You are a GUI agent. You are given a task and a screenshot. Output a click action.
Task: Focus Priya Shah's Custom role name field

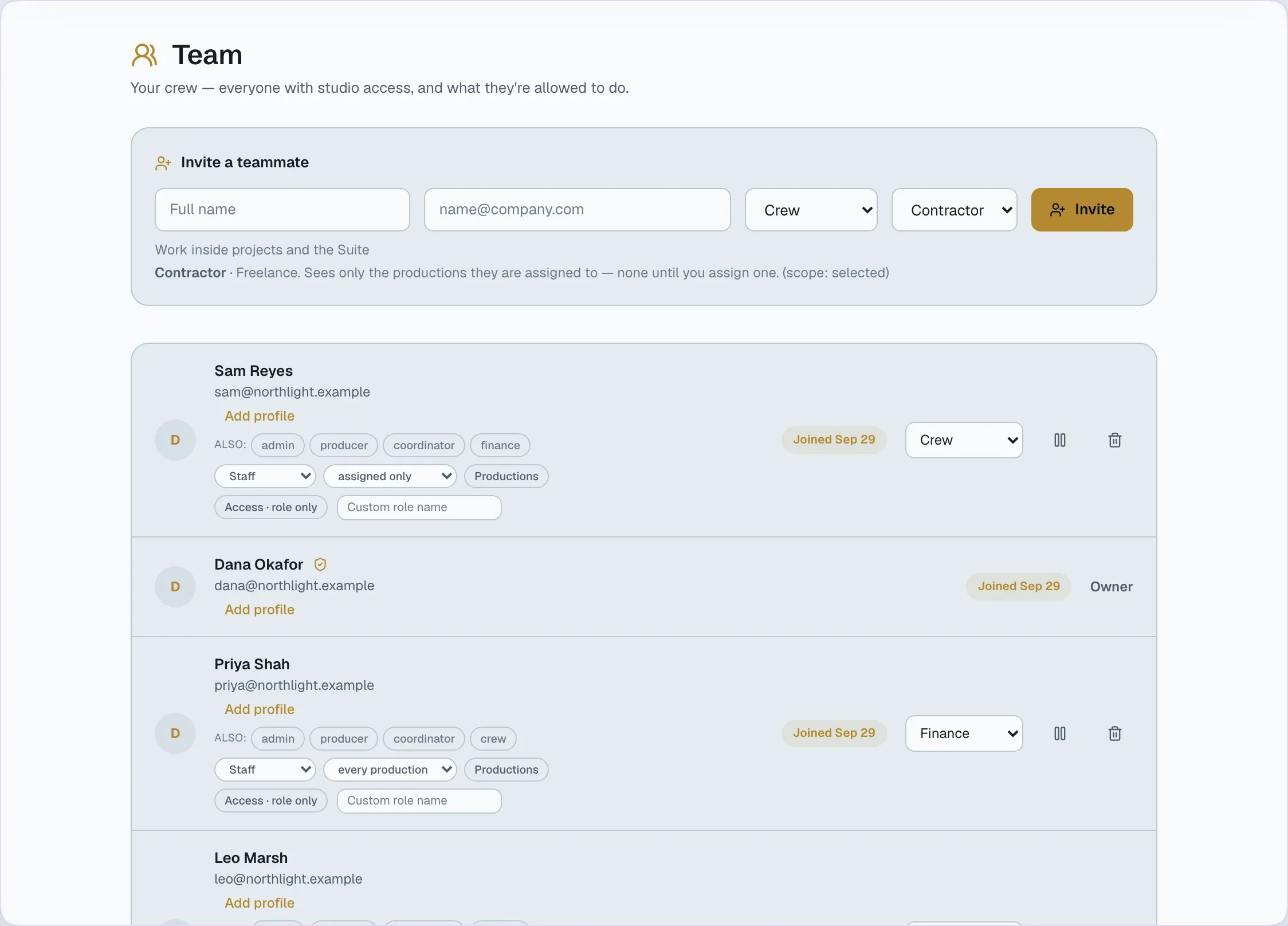419,801
